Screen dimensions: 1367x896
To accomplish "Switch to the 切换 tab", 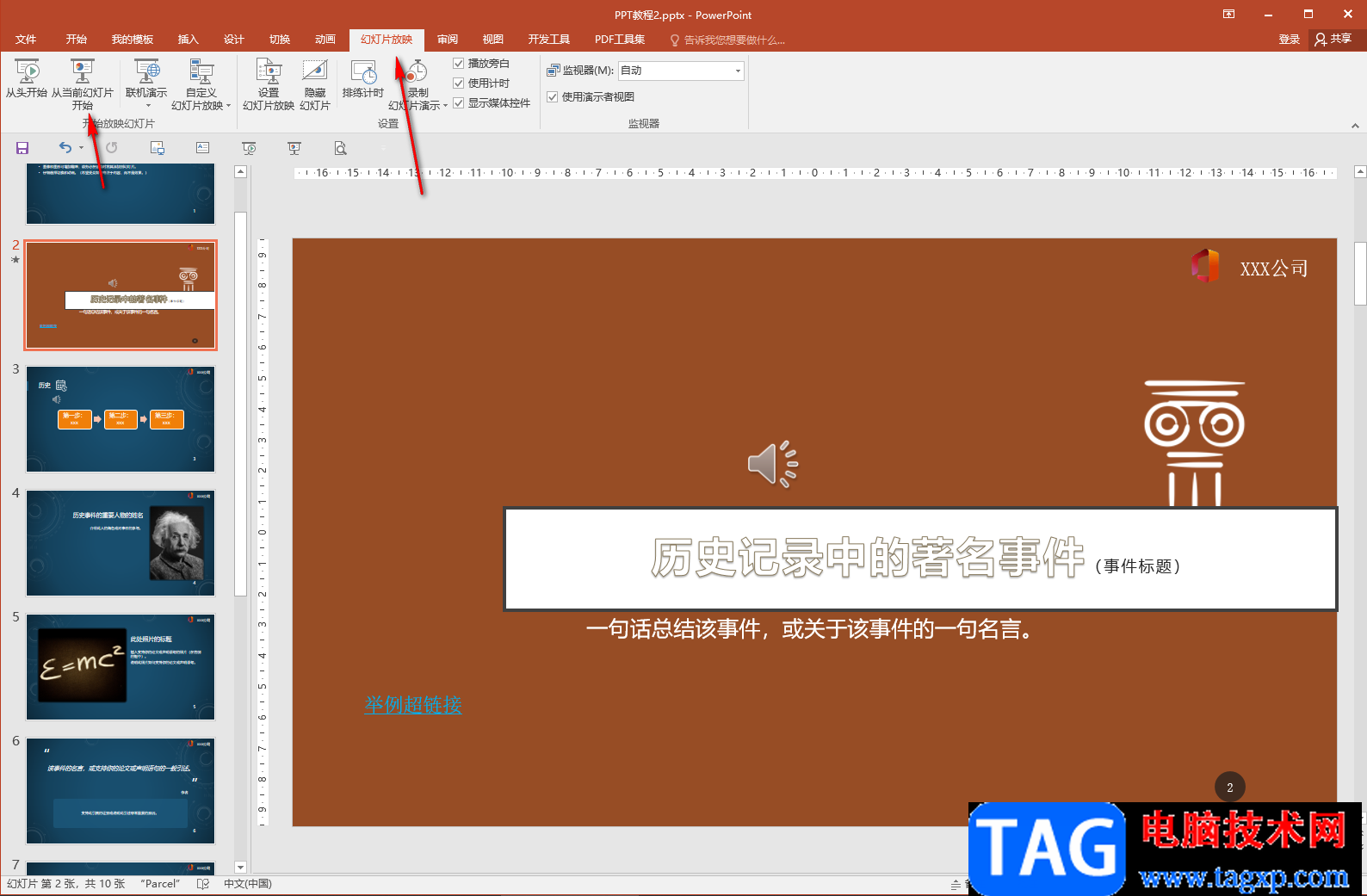I will point(280,40).
